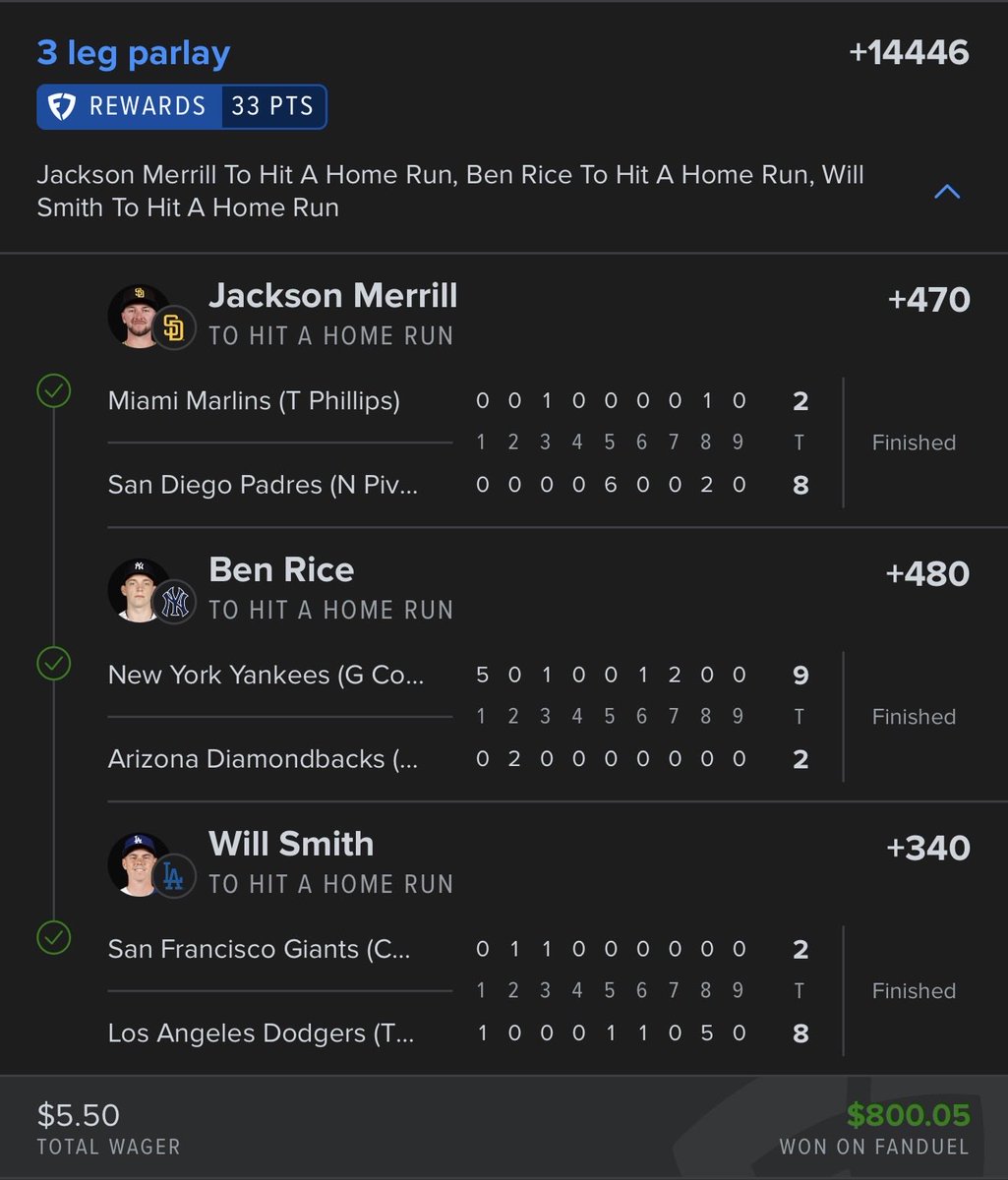This screenshot has height=1180, width=1008.
Task: Tap the Will Smith player name
Action: click(x=291, y=845)
